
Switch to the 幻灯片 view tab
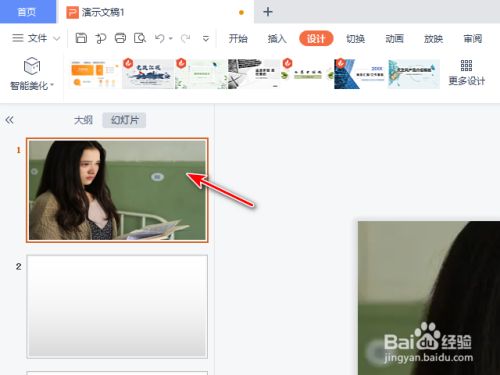(124, 120)
